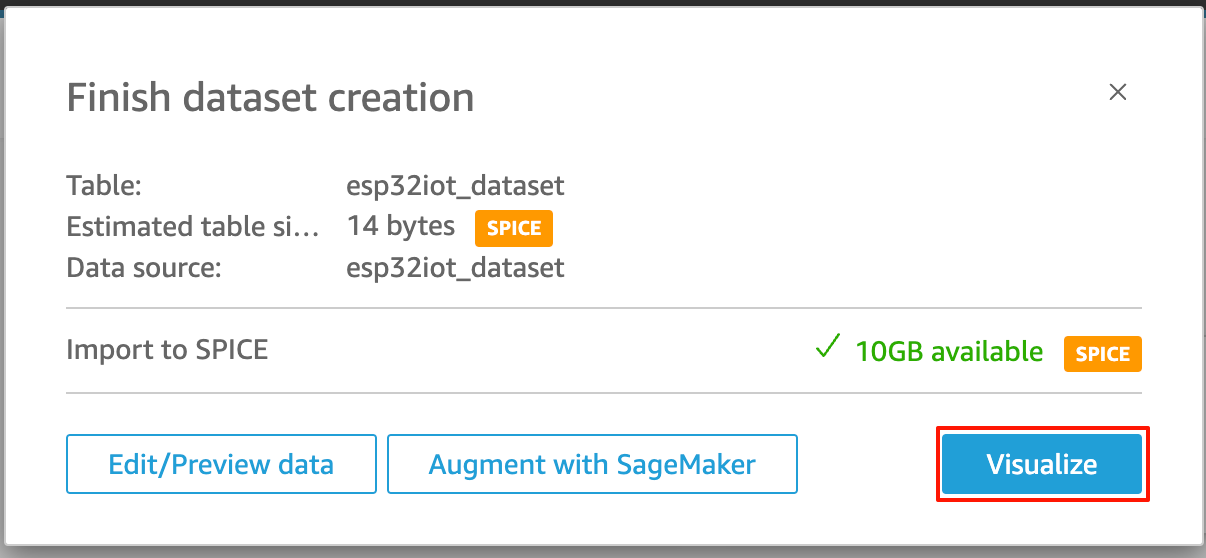Select the Data source esp32iot_dataset value

(456, 267)
